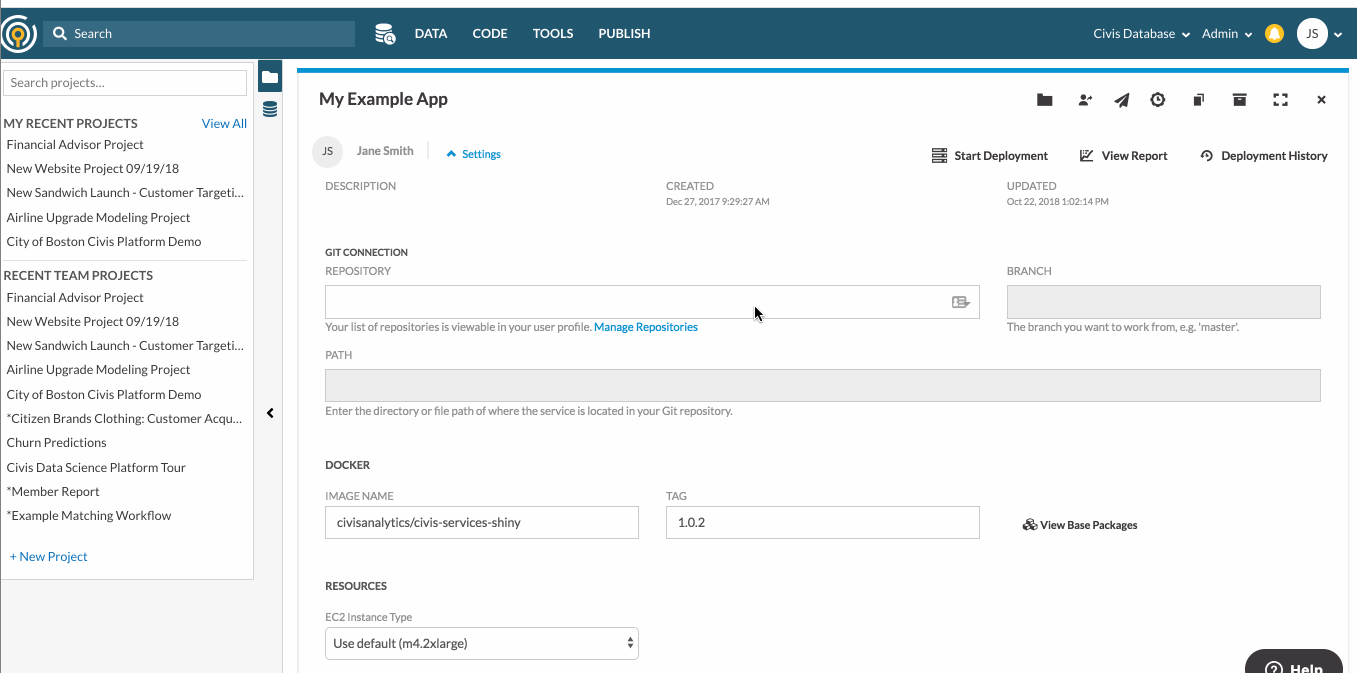View Base Packages for the Docker image
Screen dimensions: 1357x673
point(1080,524)
